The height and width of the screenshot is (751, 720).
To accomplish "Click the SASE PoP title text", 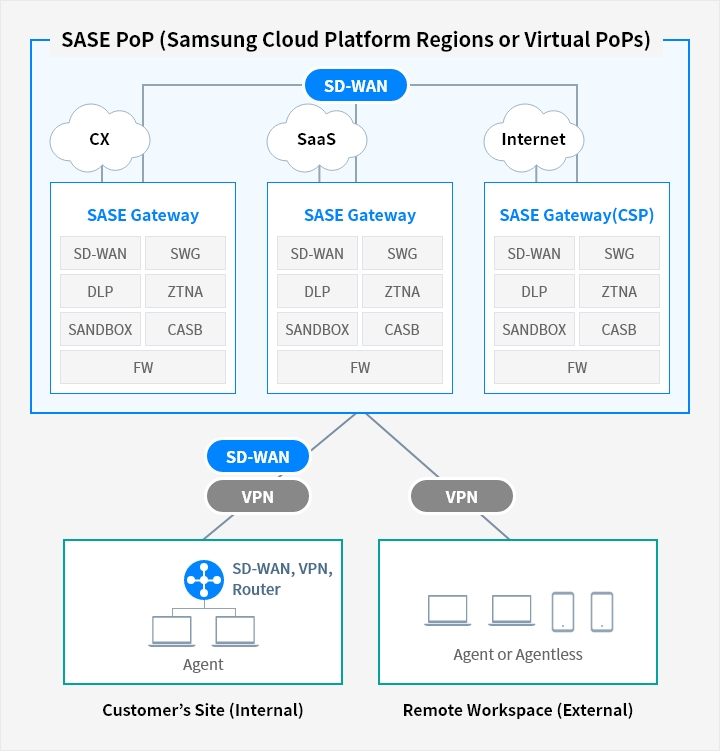I will (356, 41).
